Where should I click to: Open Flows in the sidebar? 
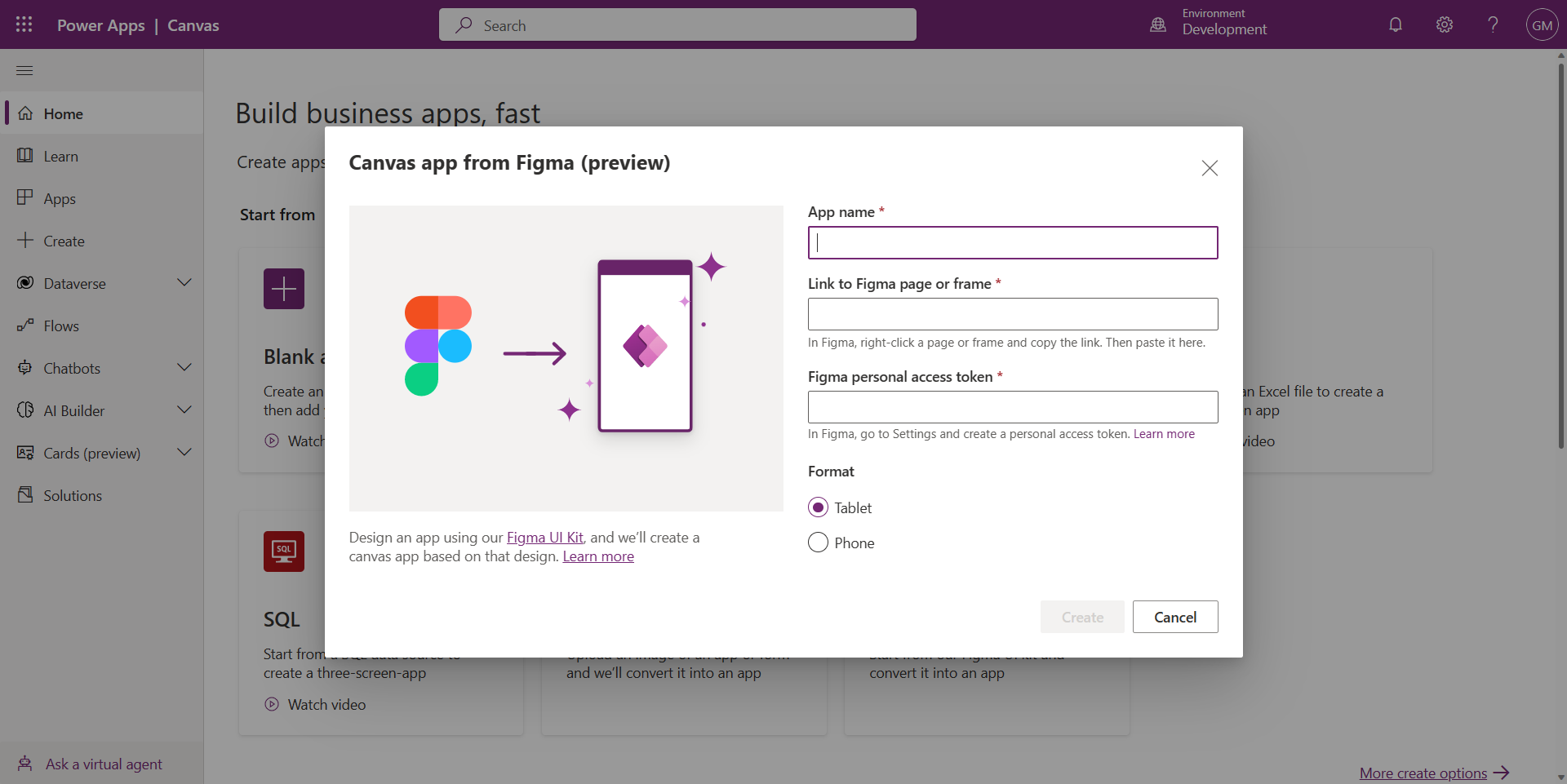pyautogui.click(x=101, y=326)
